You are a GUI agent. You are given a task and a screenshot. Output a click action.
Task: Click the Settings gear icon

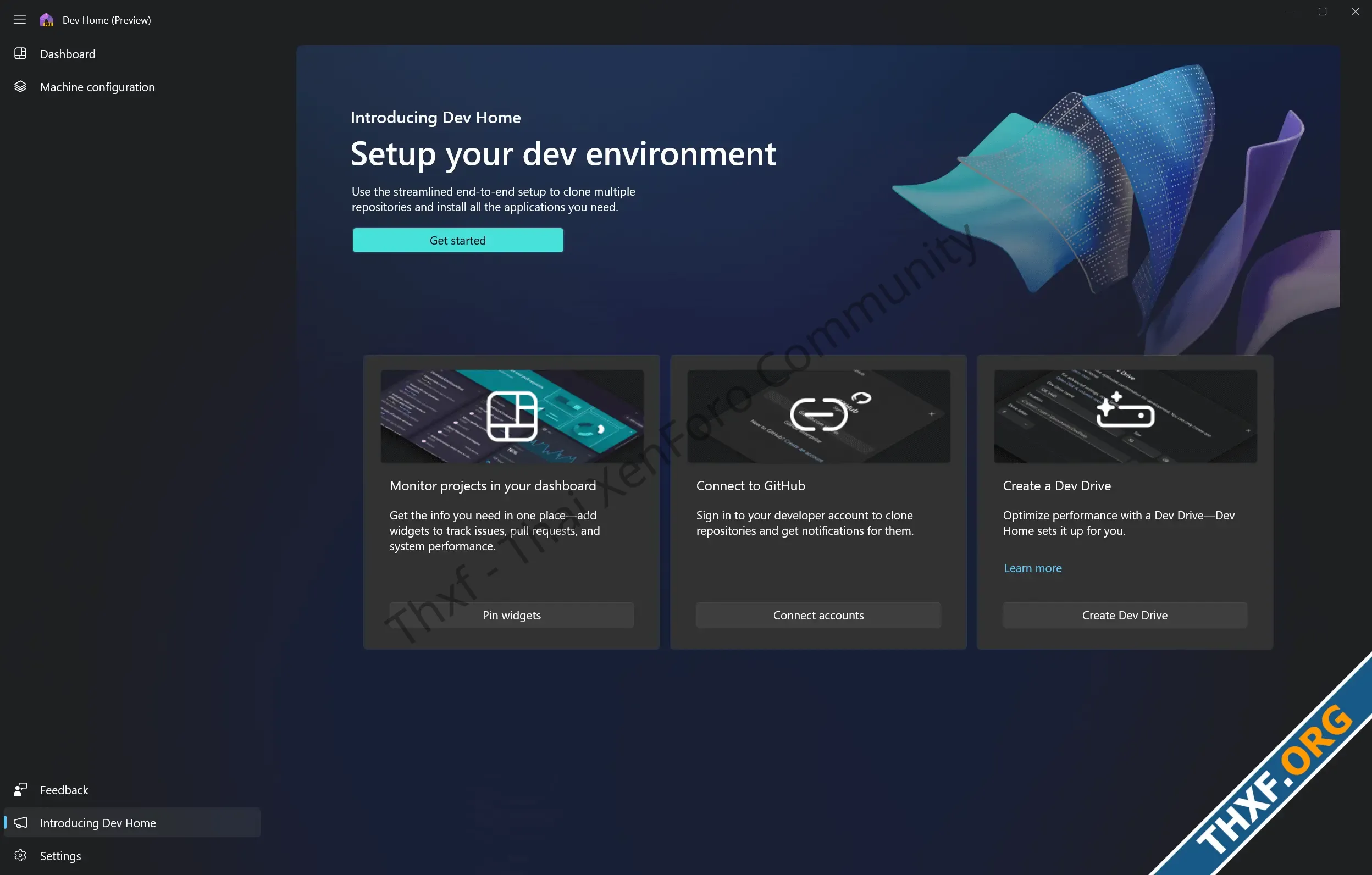point(20,856)
